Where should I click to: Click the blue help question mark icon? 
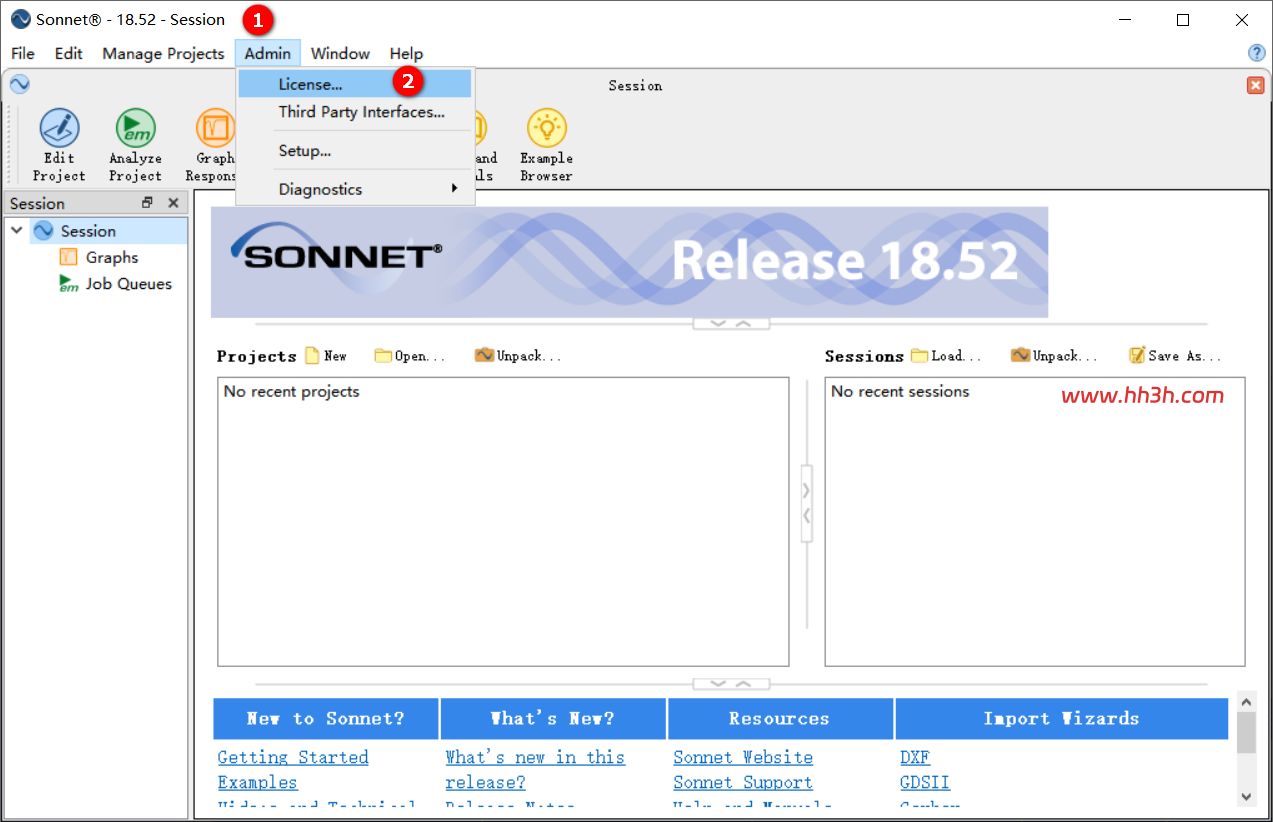(x=1257, y=53)
